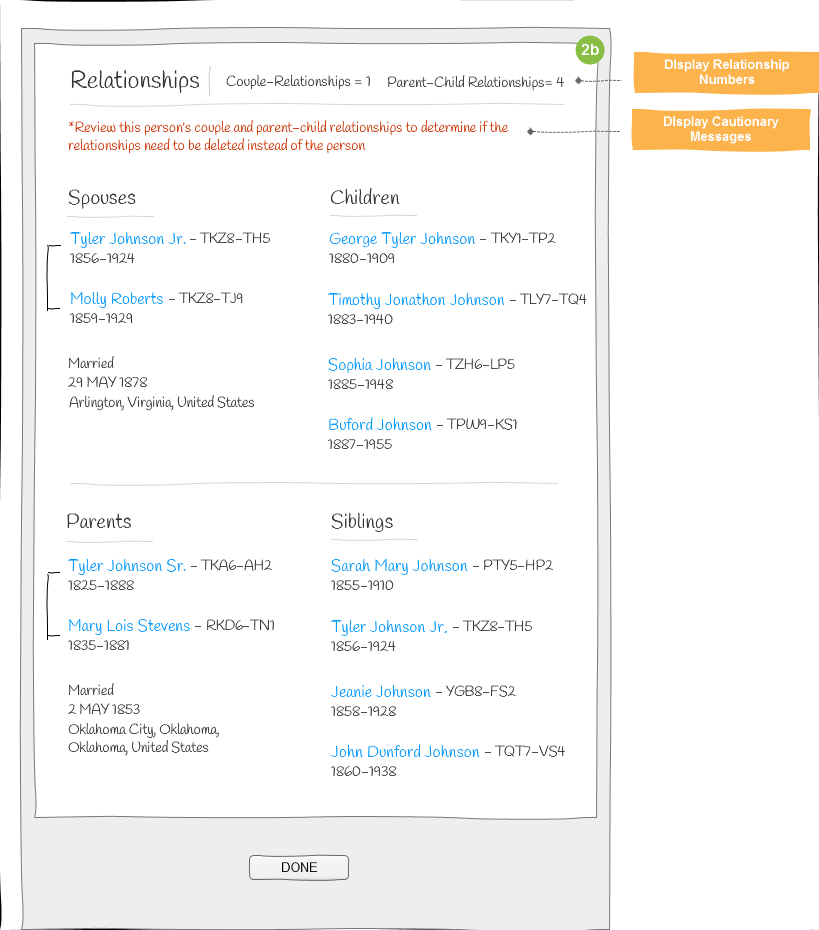Click Arlington, Virginia, United States
The image size is (819, 930).
[161, 402]
